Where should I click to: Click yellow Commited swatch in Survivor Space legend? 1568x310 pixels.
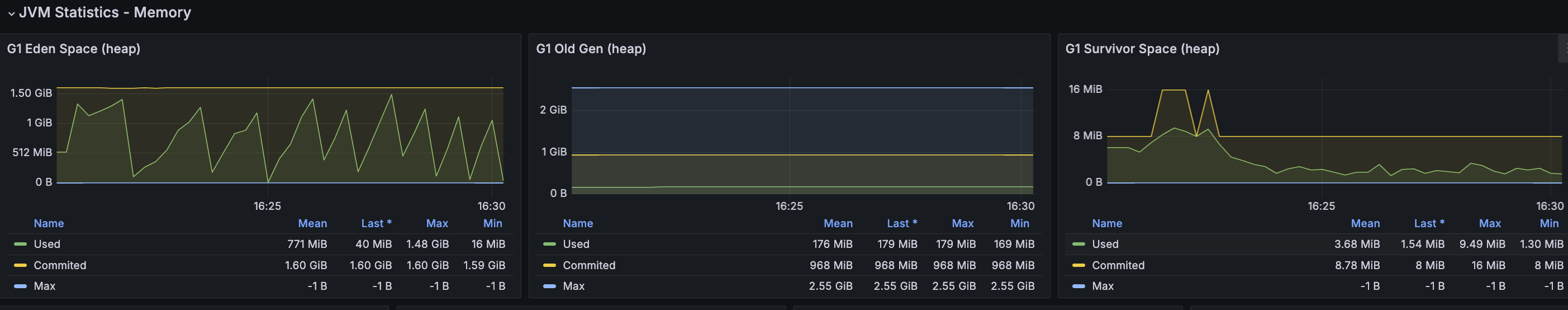1078,266
